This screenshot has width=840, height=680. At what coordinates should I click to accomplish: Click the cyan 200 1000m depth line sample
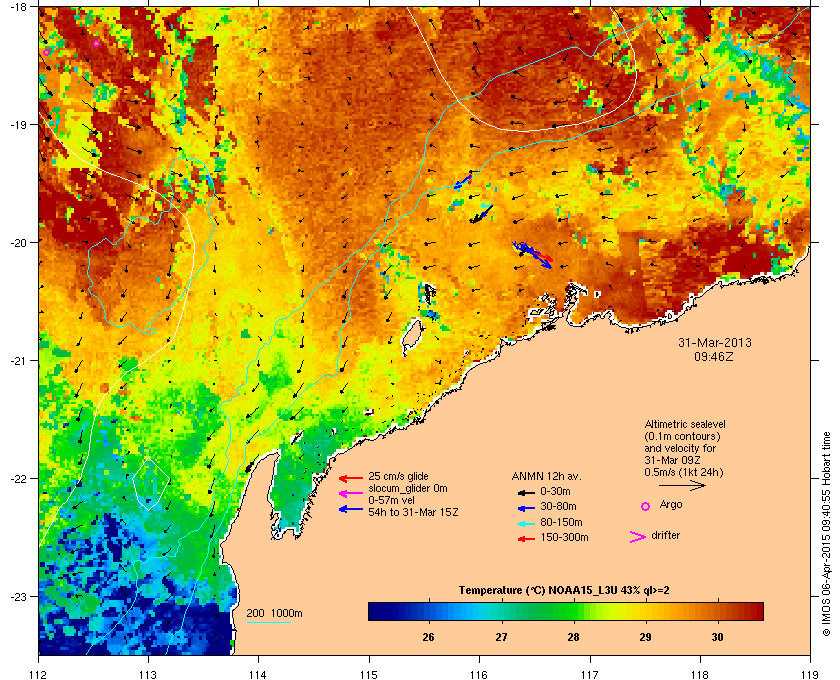(x=269, y=623)
